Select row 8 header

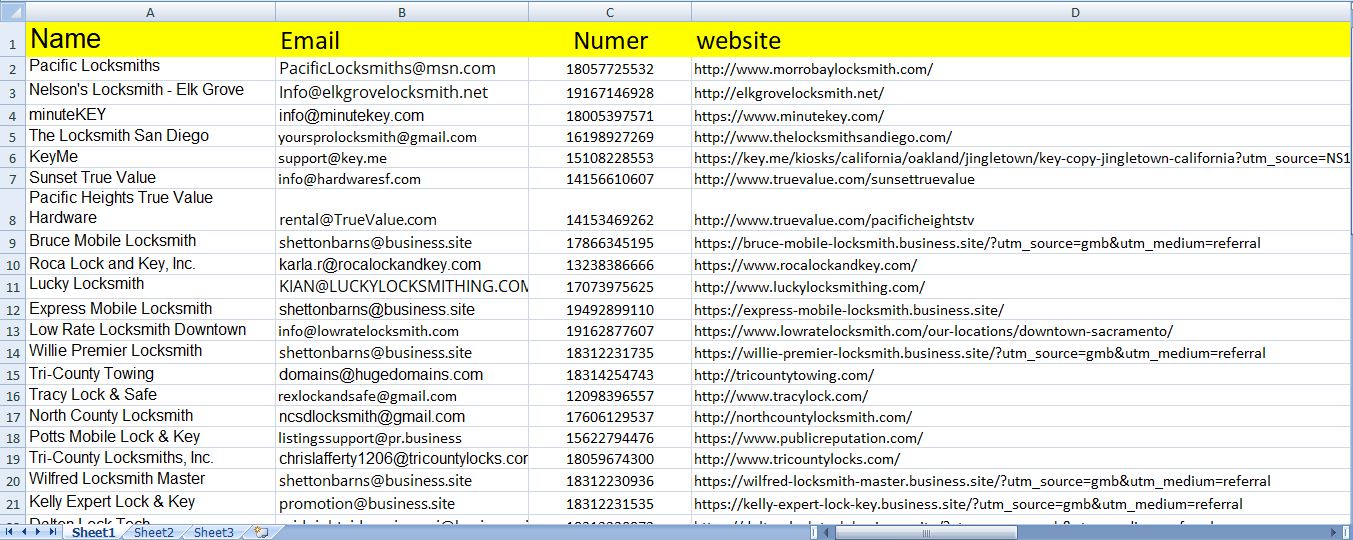click(12, 209)
